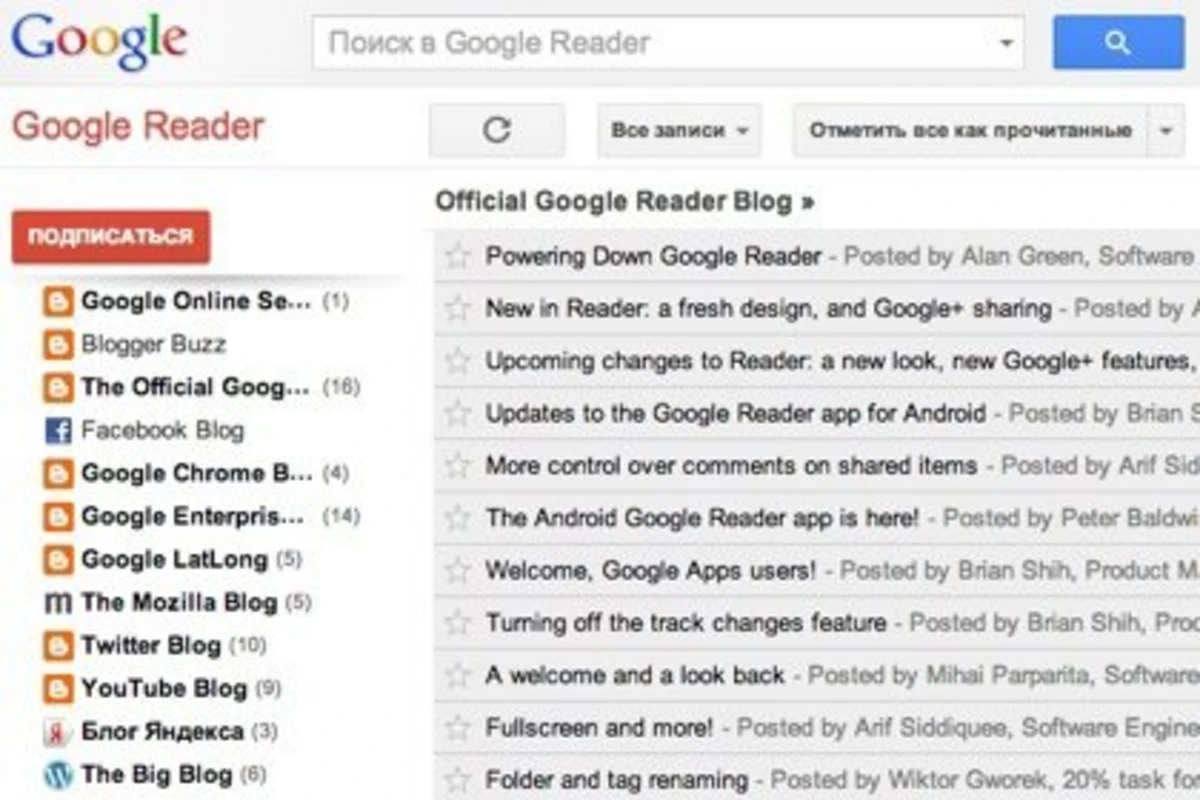Screen dimensions: 1200x800
Task: Star the Folder and tag renaming post
Action: click(x=458, y=780)
